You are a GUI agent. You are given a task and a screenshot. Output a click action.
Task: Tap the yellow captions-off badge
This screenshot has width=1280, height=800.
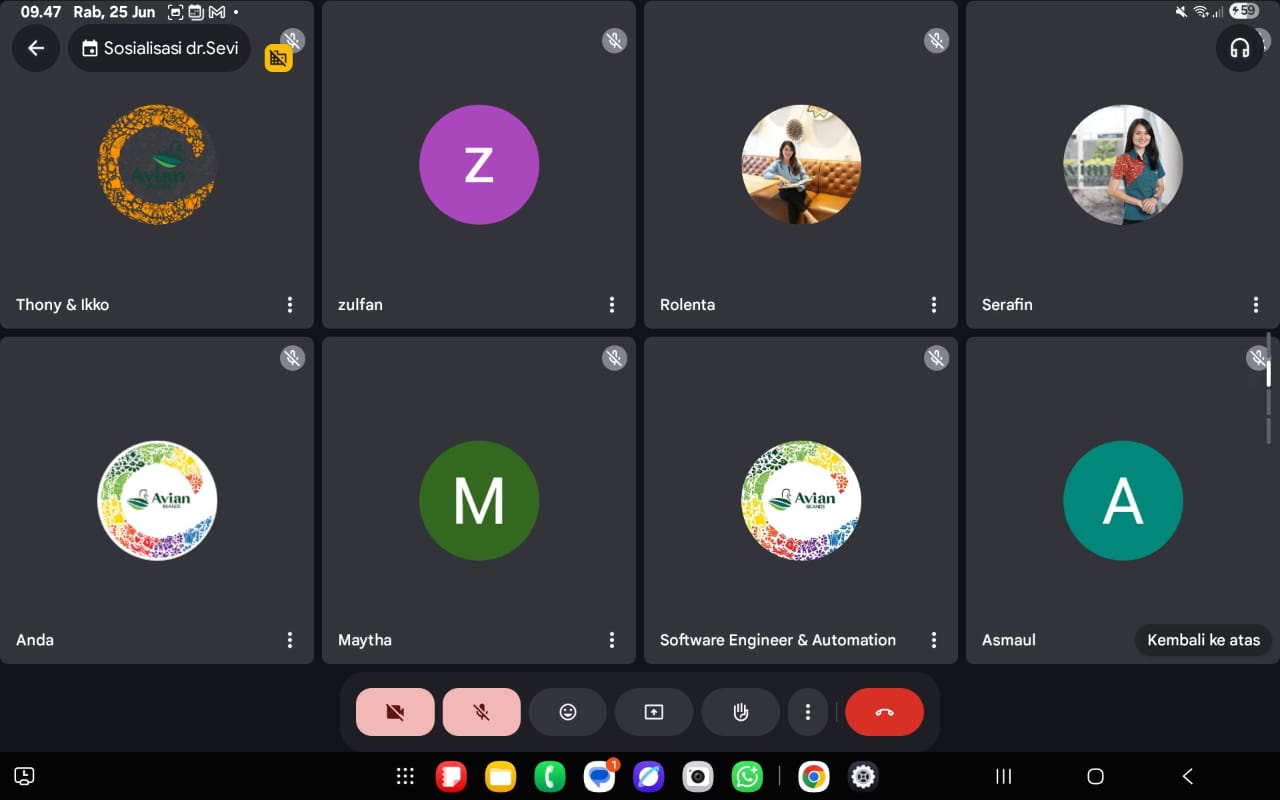(278, 58)
